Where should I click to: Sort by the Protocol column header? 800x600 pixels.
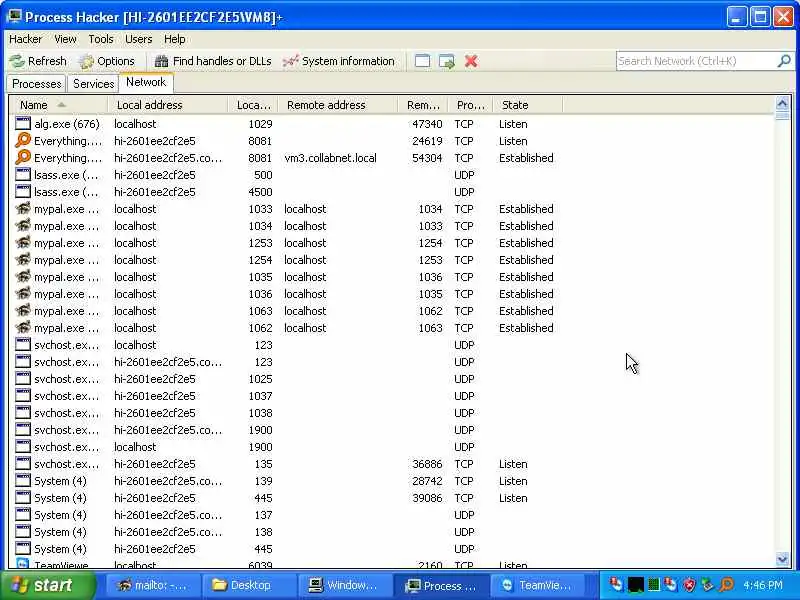(471, 105)
